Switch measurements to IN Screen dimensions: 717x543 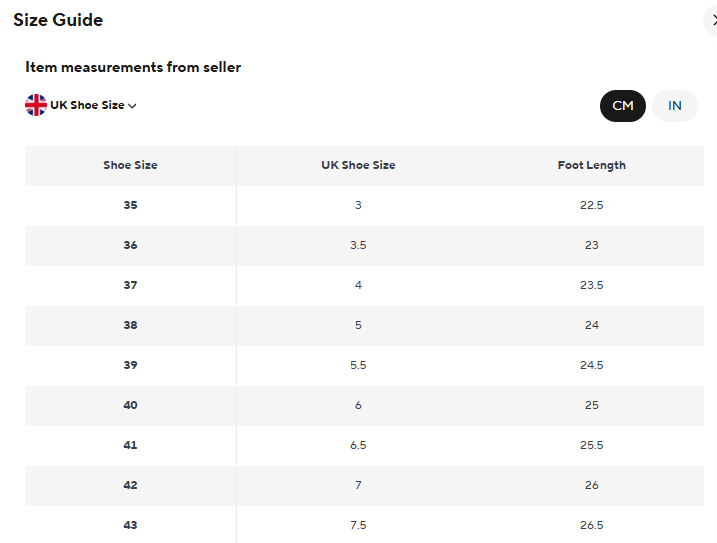[x=674, y=106]
